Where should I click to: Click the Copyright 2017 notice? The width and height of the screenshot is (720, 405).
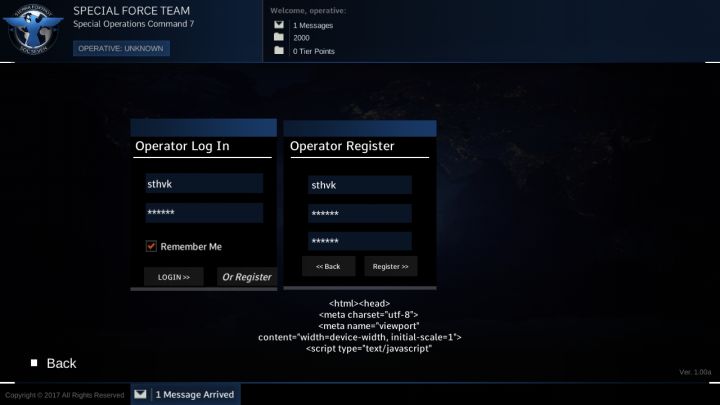65,395
